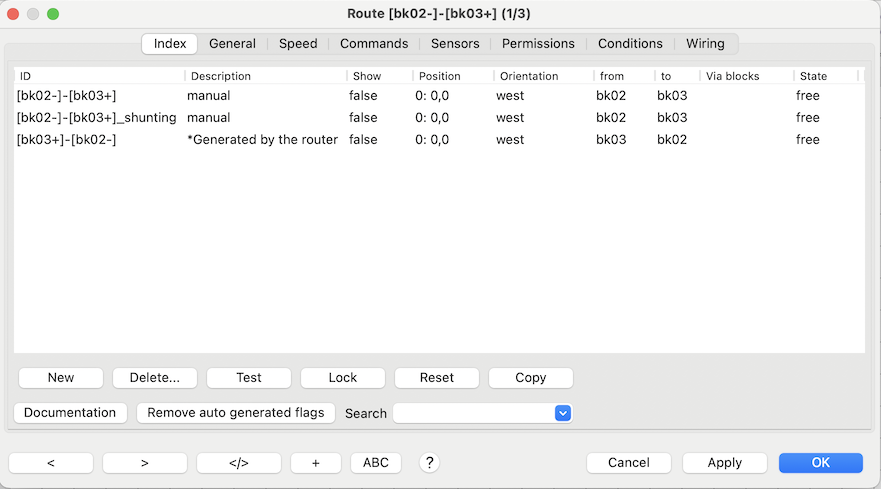
Task: Click the Delete... button
Action: coord(155,377)
